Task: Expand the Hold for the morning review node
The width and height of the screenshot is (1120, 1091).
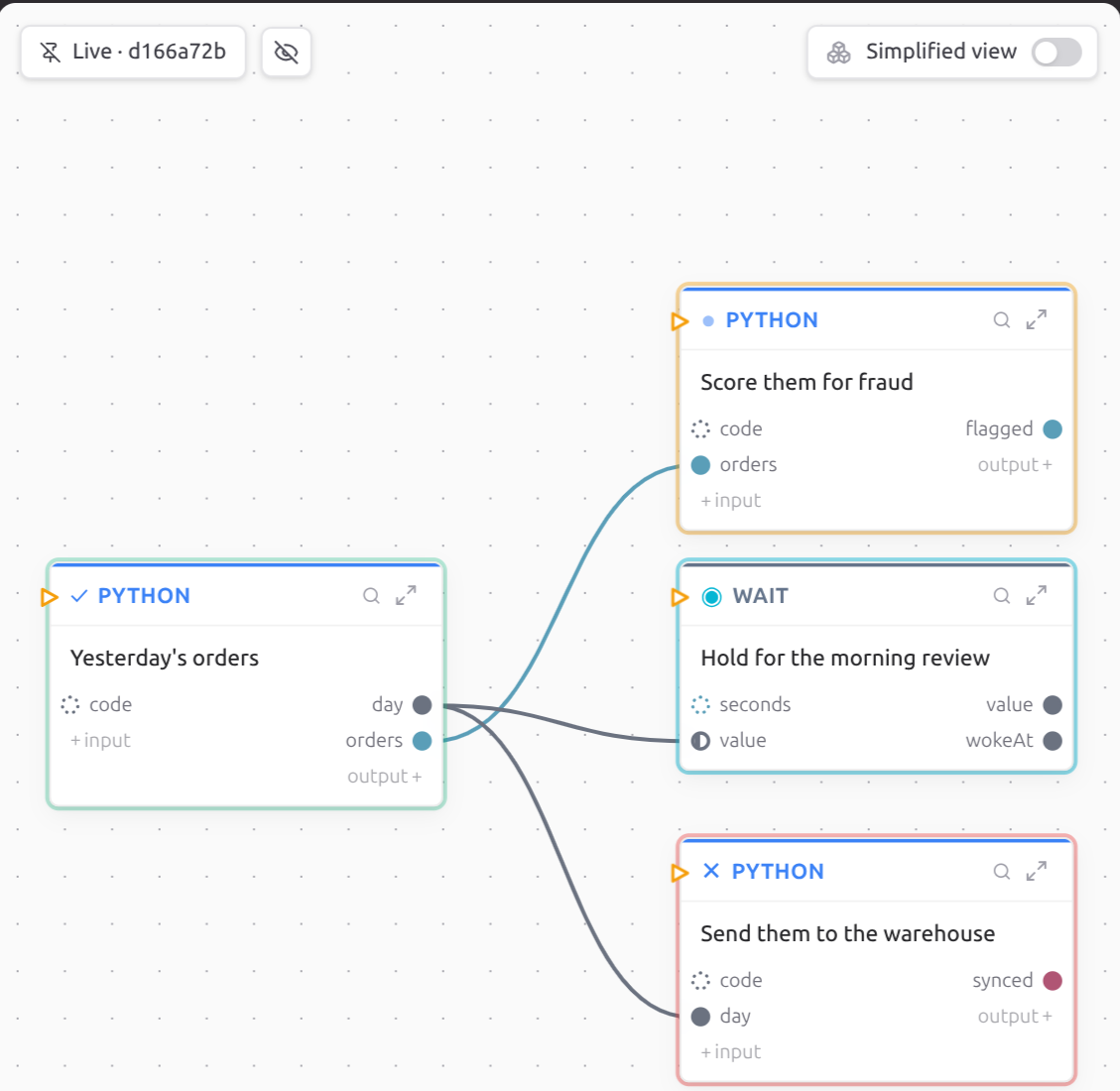Action: point(1037,595)
